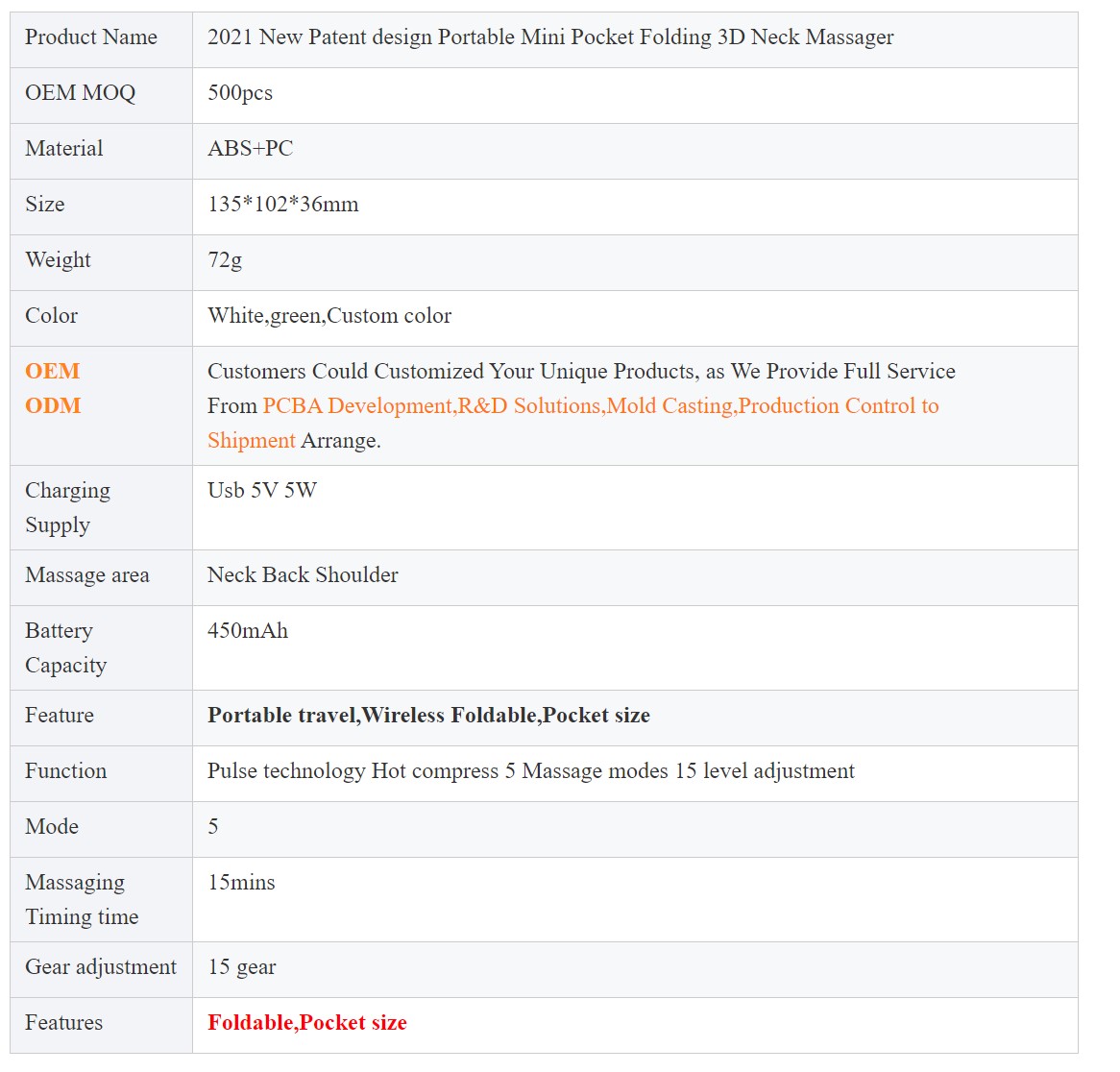
Task: Click the 72g weight value
Action: pyautogui.click(x=225, y=260)
